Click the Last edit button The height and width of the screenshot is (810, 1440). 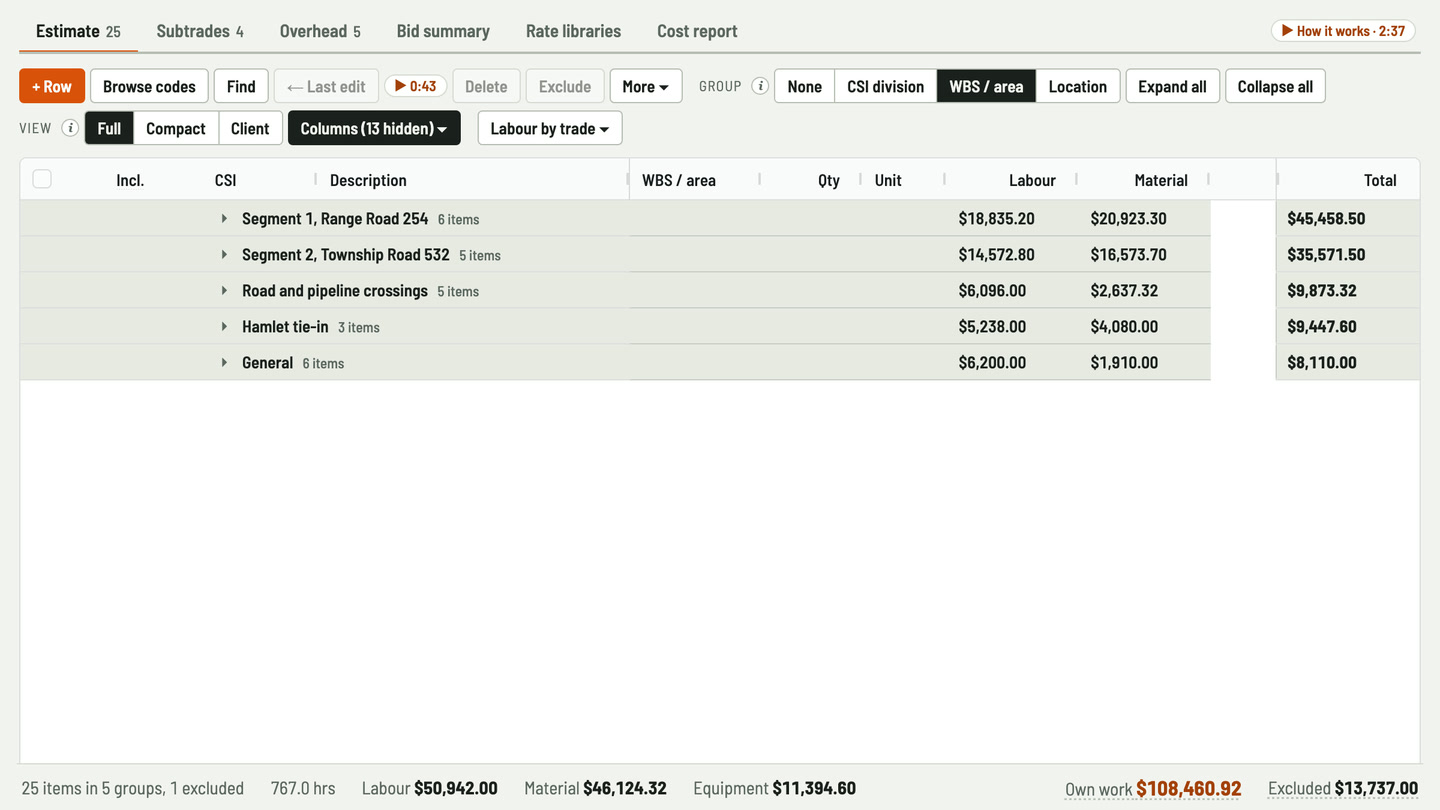326,86
